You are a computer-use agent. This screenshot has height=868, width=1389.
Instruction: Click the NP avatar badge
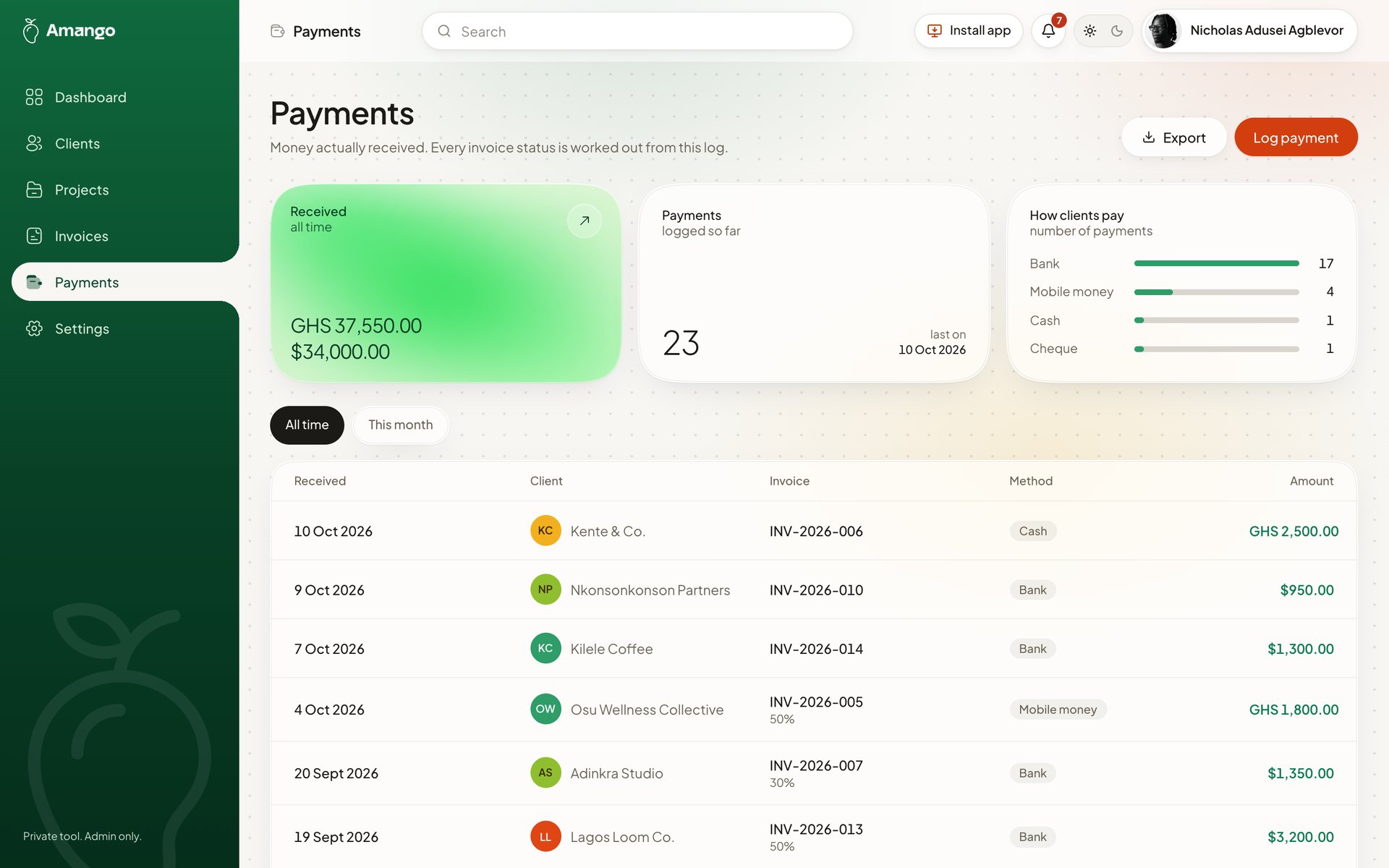[545, 590]
